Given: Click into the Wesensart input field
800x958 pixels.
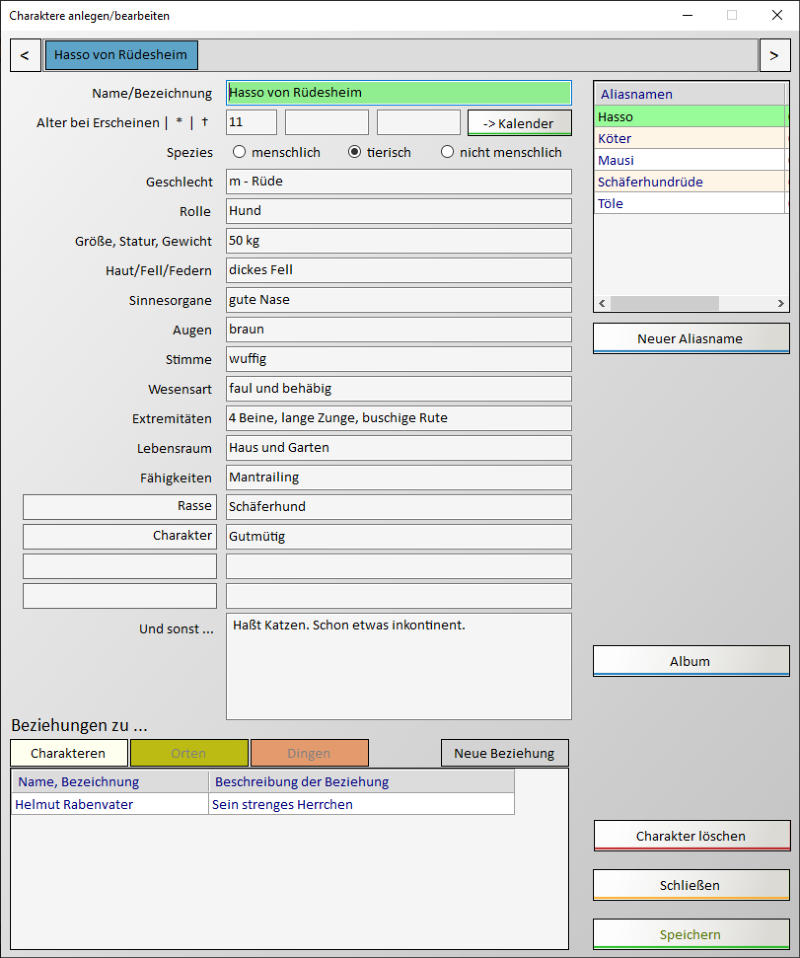Looking at the screenshot, I should tap(398, 389).
